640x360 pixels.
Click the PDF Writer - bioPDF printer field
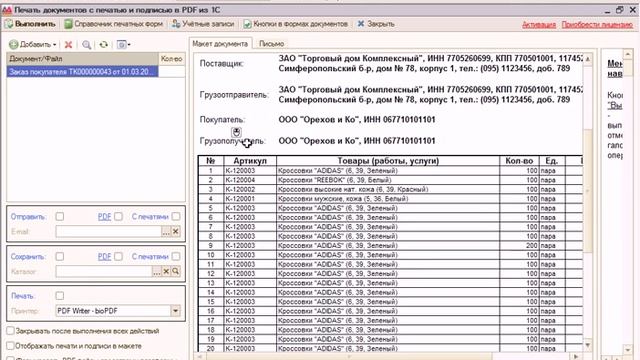[113, 311]
